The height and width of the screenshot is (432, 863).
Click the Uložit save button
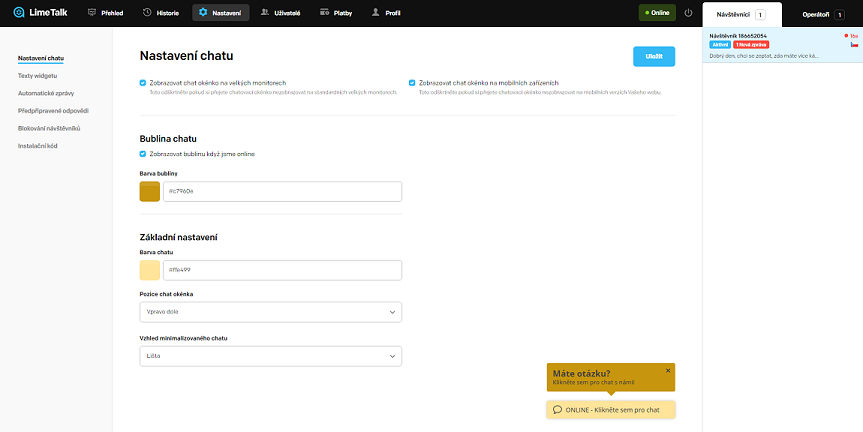coord(653,56)
